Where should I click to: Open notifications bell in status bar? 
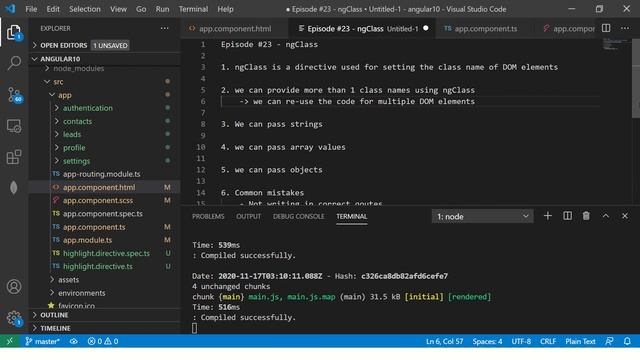coord(627,341)
